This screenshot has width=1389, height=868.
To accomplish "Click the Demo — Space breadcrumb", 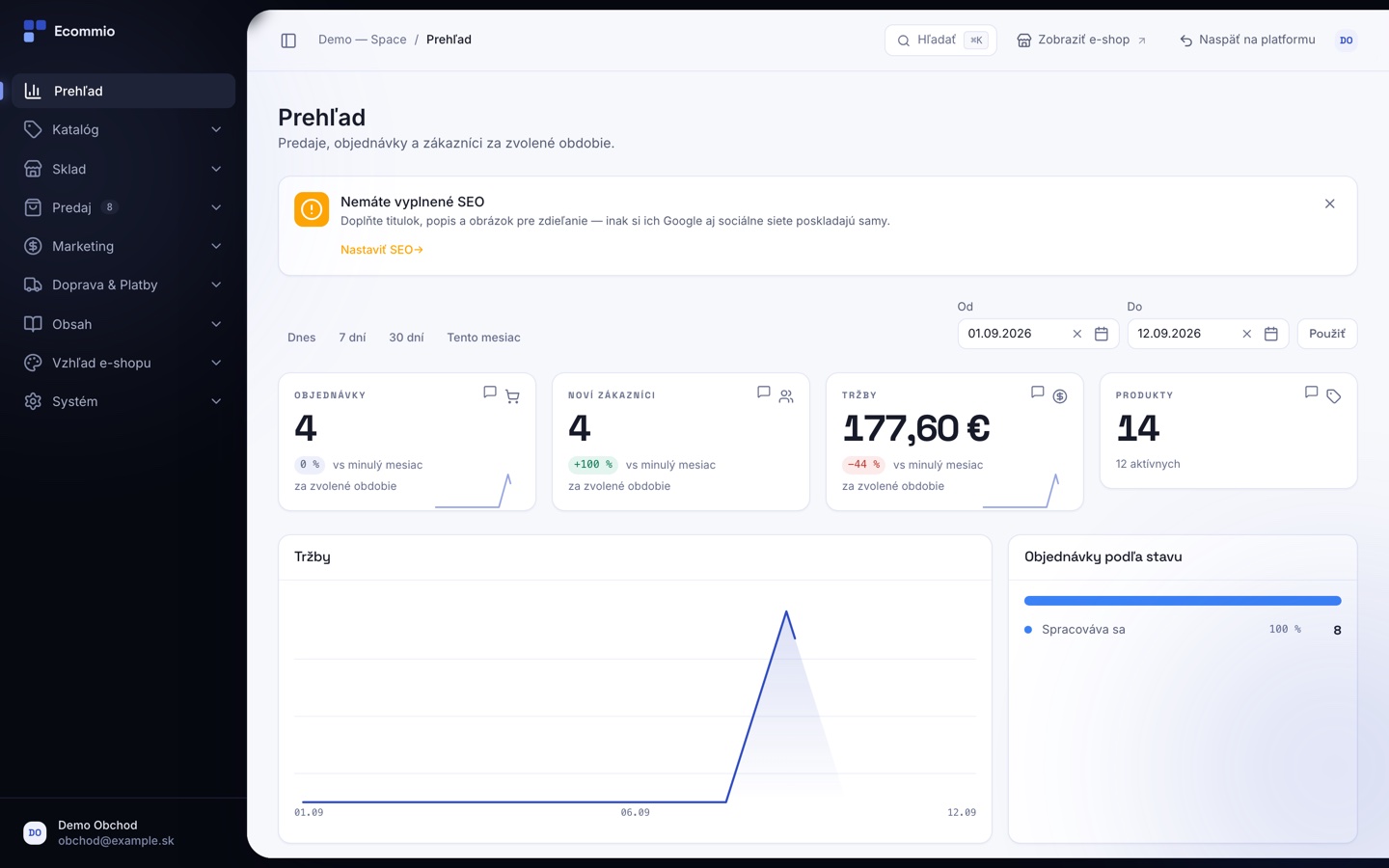I will (x=363, y=40).
